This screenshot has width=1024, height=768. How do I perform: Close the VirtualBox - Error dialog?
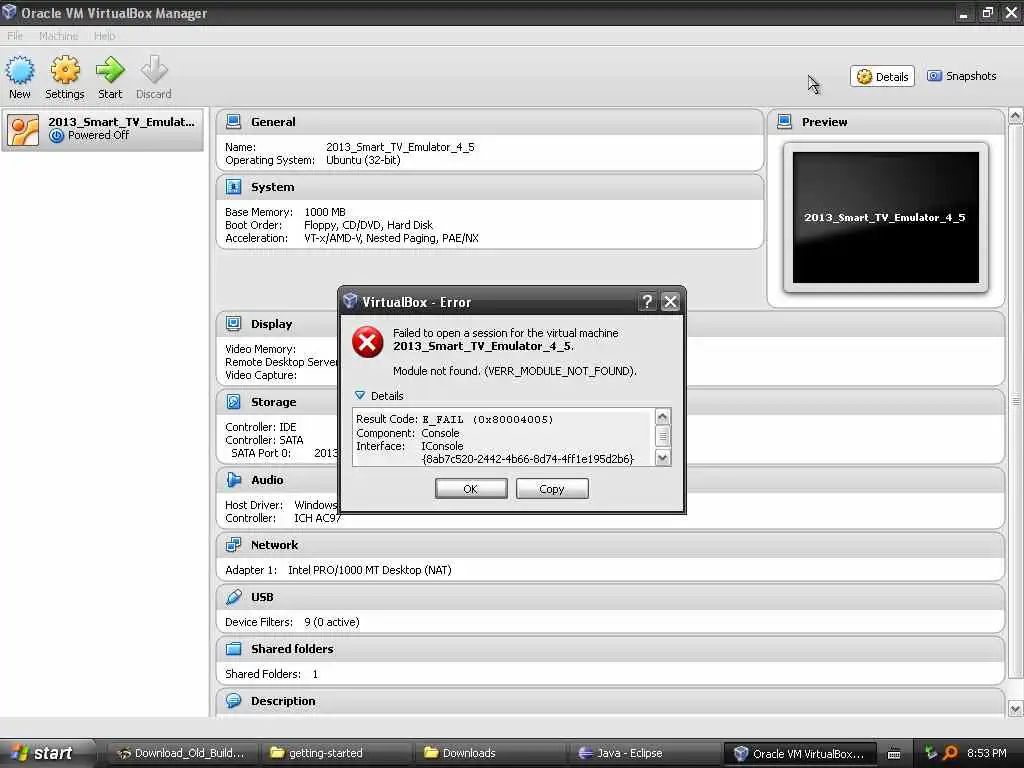pos(670,302)
